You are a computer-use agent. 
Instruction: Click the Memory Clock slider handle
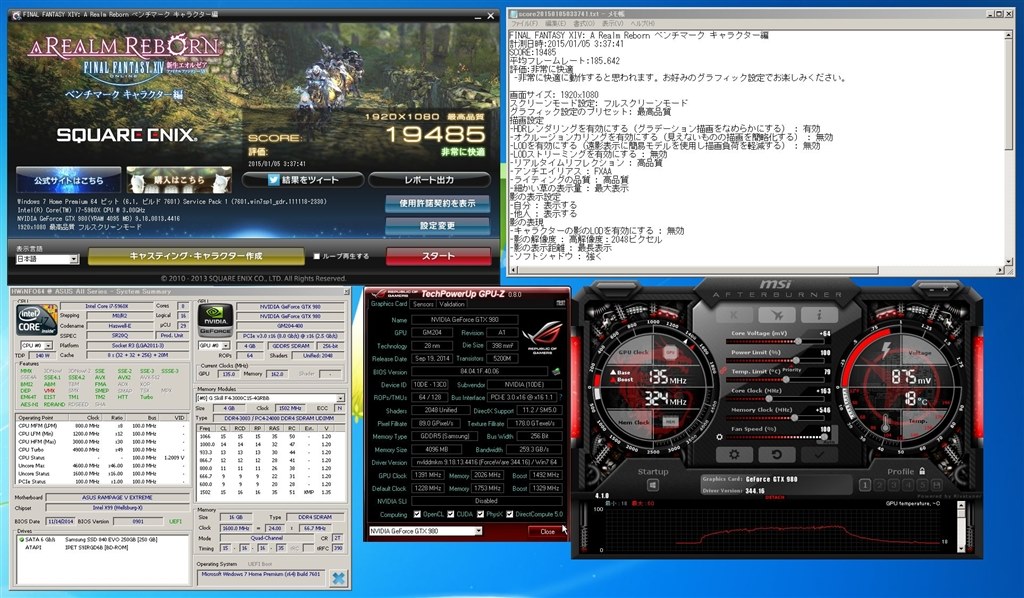(x=793, y=417)
